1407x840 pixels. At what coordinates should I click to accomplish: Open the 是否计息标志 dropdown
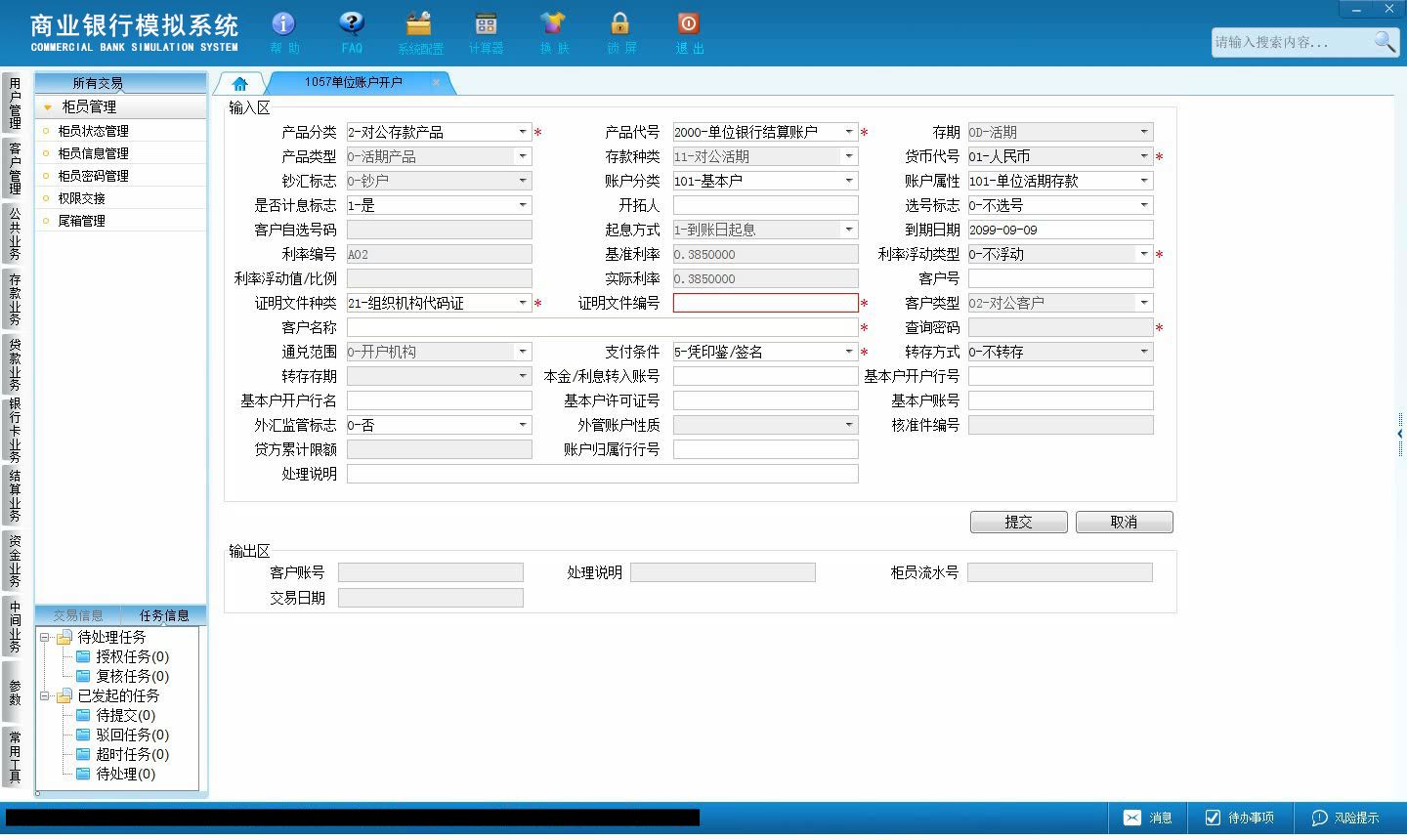523,205
